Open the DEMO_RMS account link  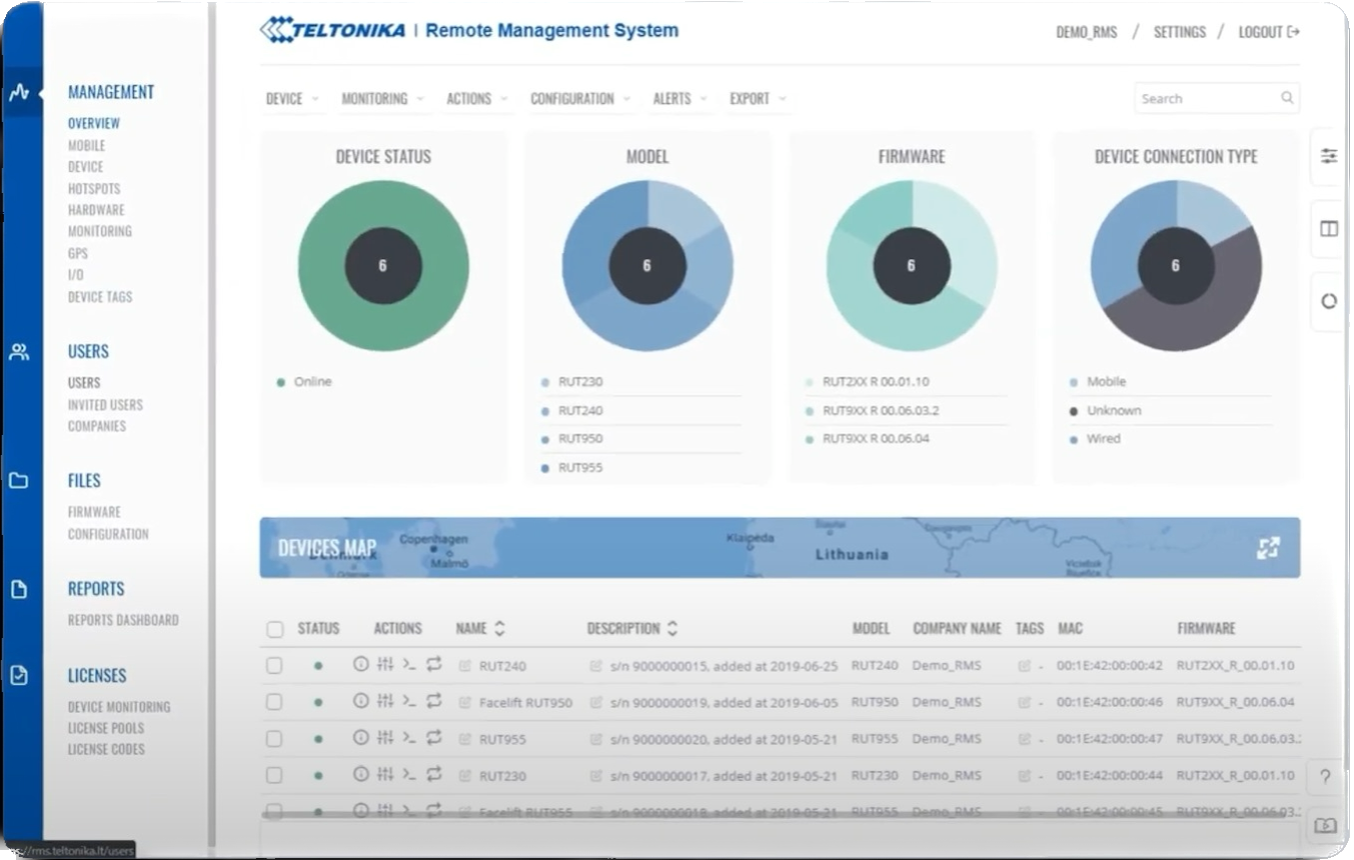pos(1087,32)
